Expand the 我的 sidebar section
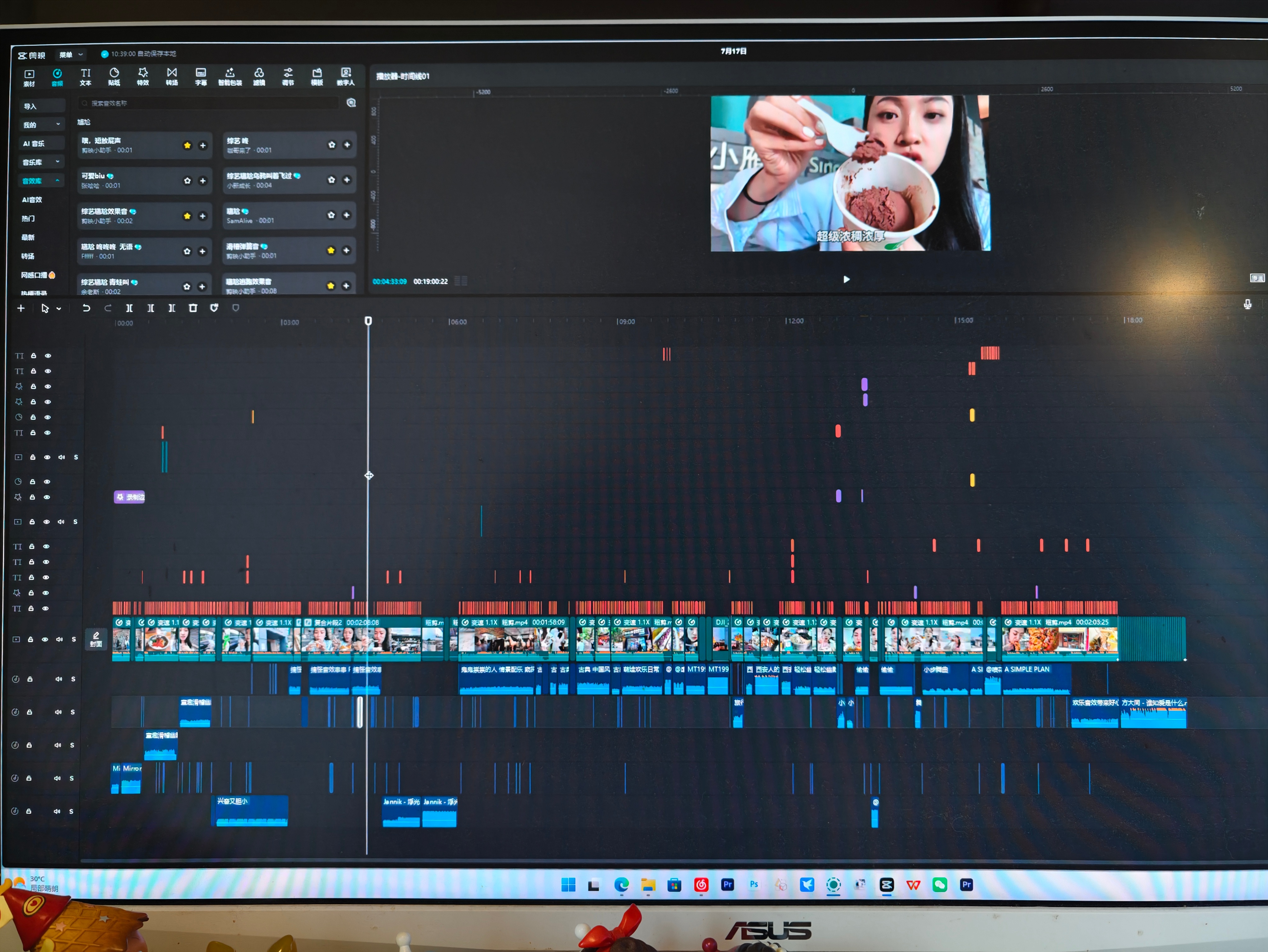This screenshot has width=1268, height=952. (x=41, y=124)
